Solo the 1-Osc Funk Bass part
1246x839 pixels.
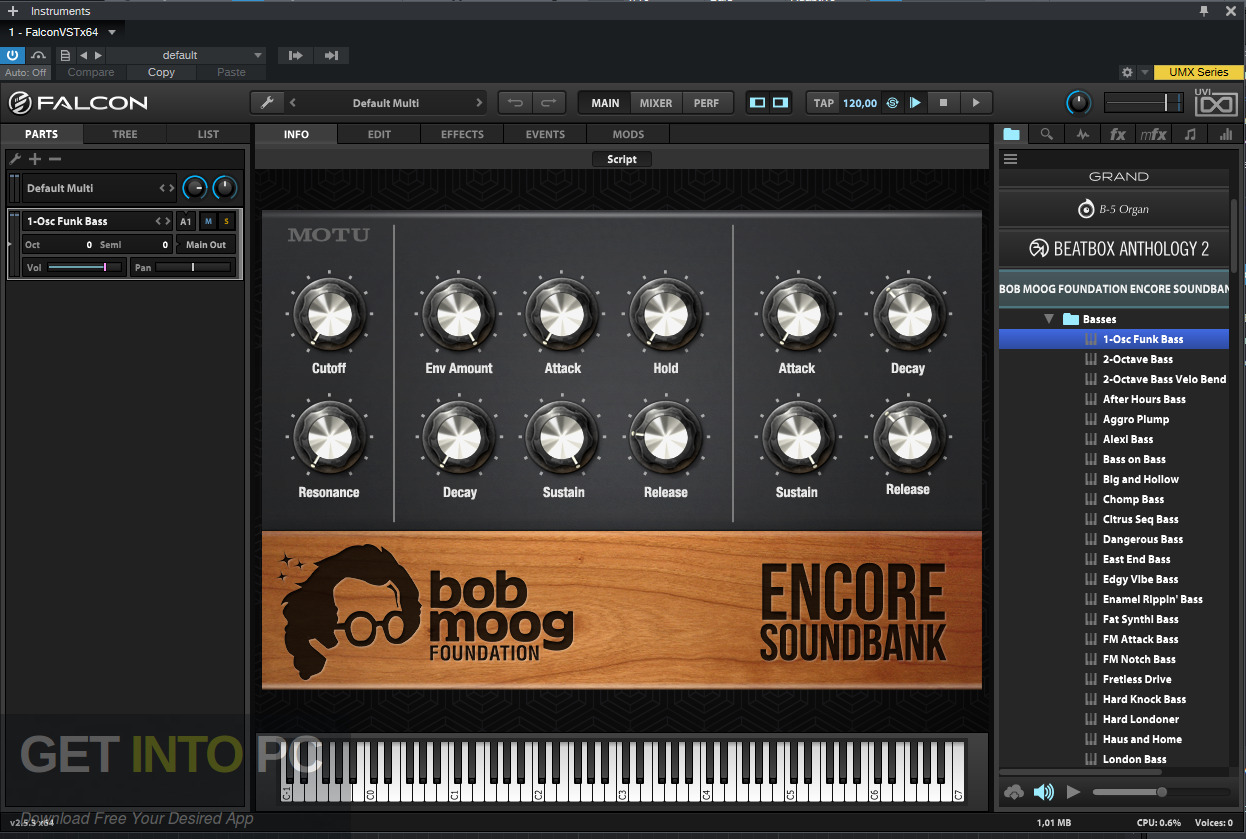click(x=226, y=221)
